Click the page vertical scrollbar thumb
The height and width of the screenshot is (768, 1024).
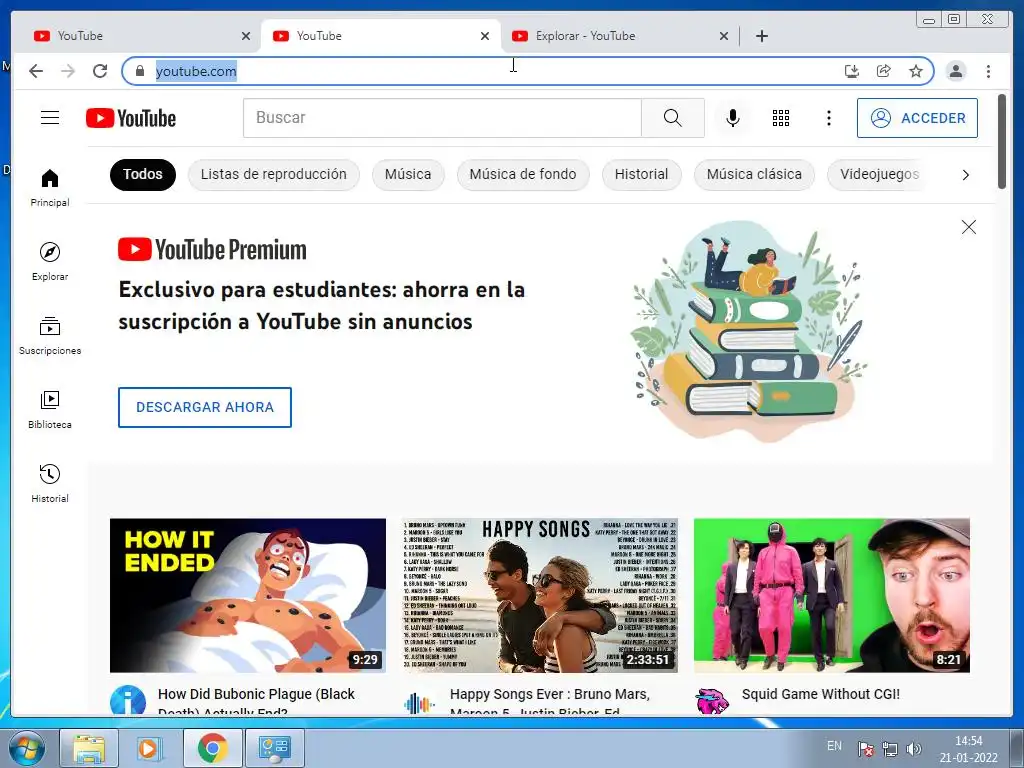(x=1002, y=142)
